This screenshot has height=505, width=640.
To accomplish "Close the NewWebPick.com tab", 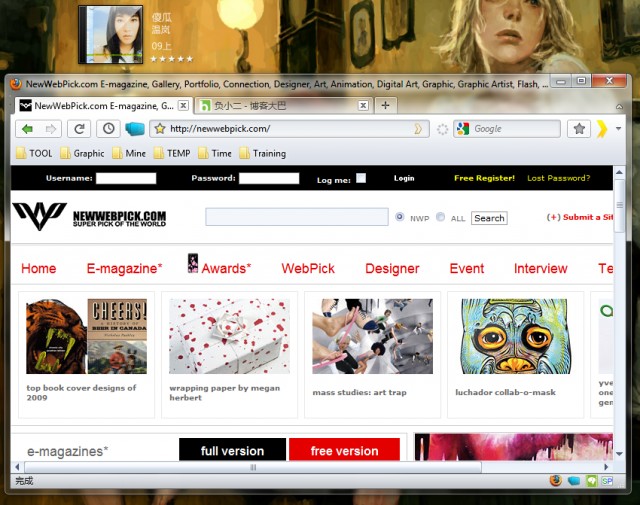I will 184,106.
